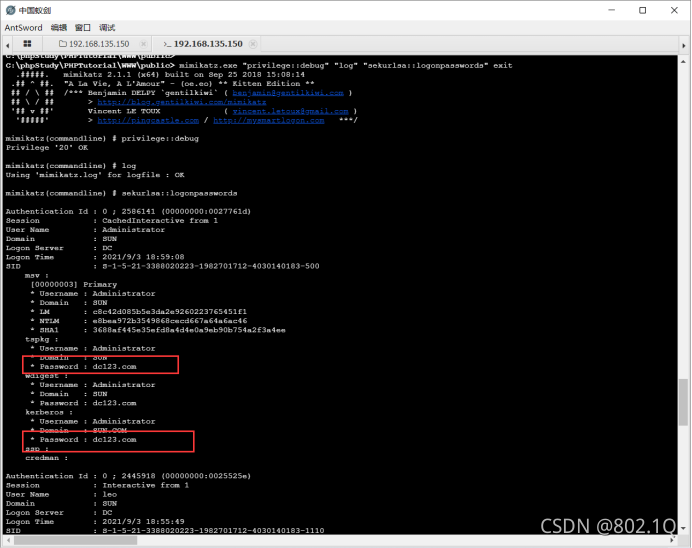
Task: Open the mysmartlogon.com link
Action: click(269, 120)
